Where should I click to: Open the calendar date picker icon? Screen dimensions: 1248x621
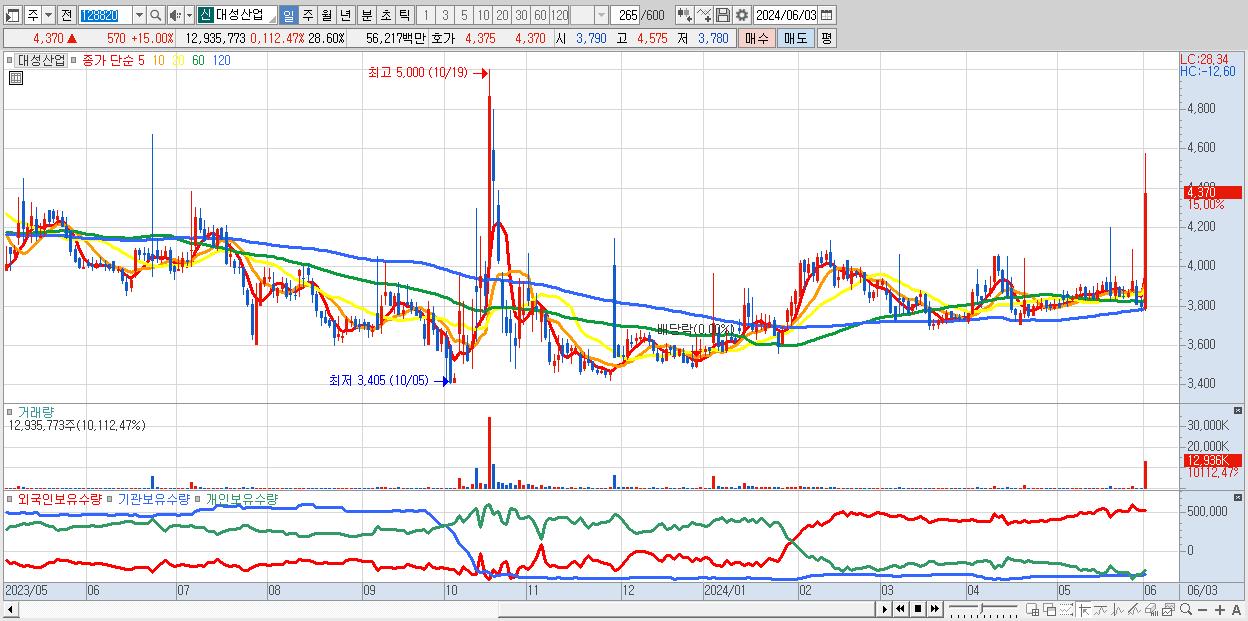[826, 15]
